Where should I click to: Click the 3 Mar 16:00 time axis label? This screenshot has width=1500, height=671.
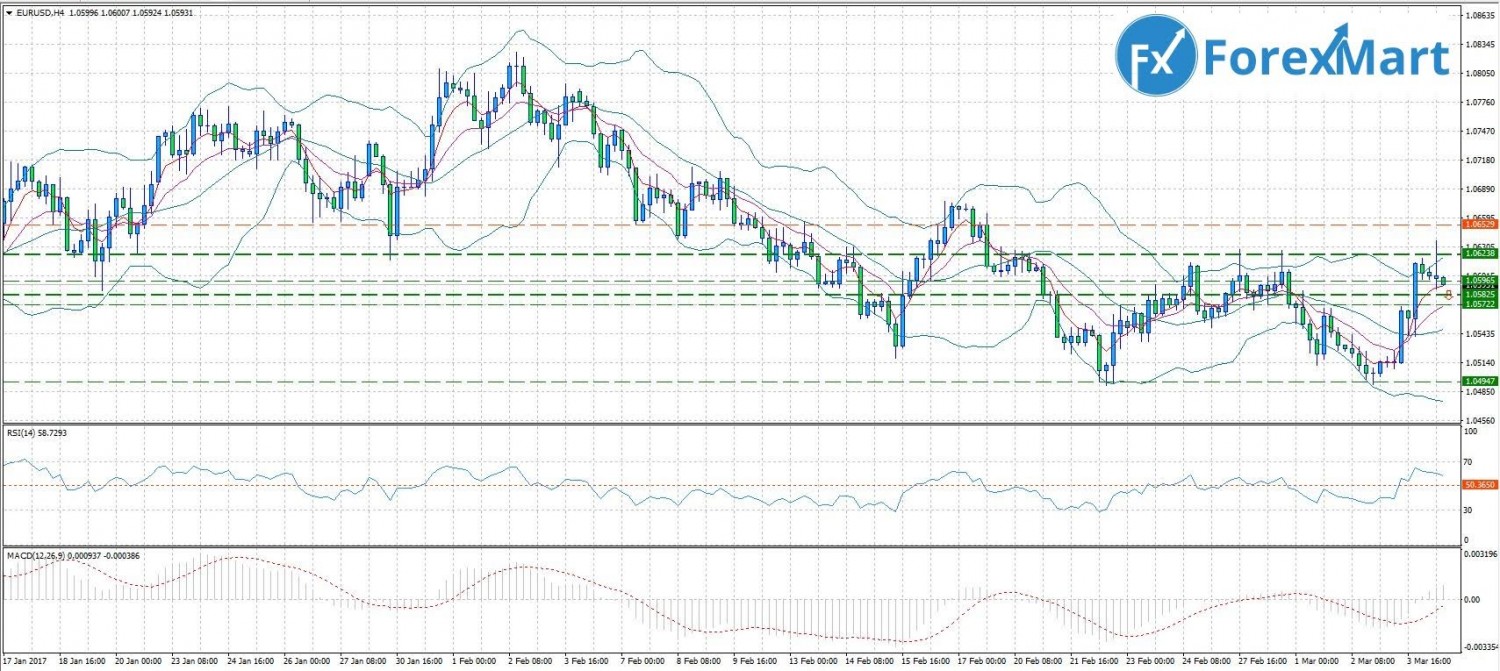coord(1427,661)
